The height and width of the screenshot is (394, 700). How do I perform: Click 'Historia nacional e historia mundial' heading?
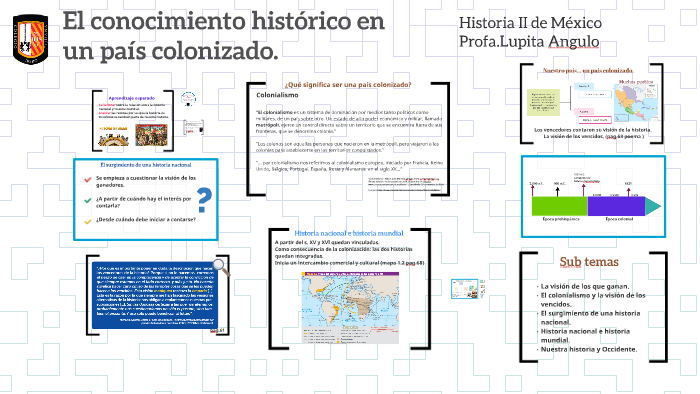pos(349,233)
